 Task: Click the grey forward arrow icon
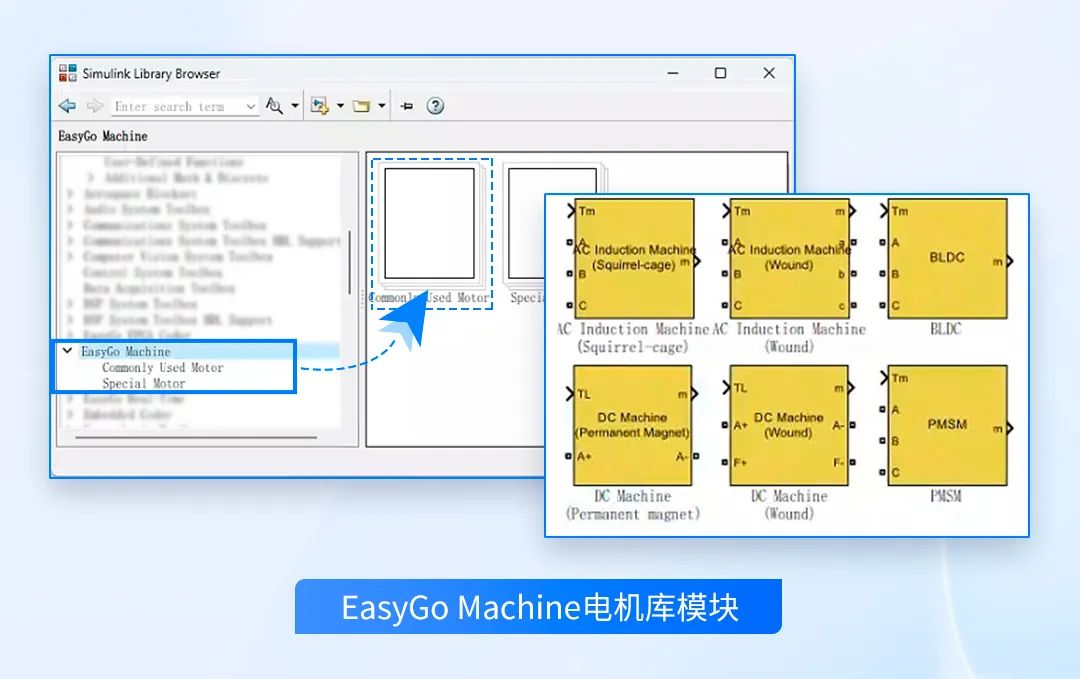(94, 106)
